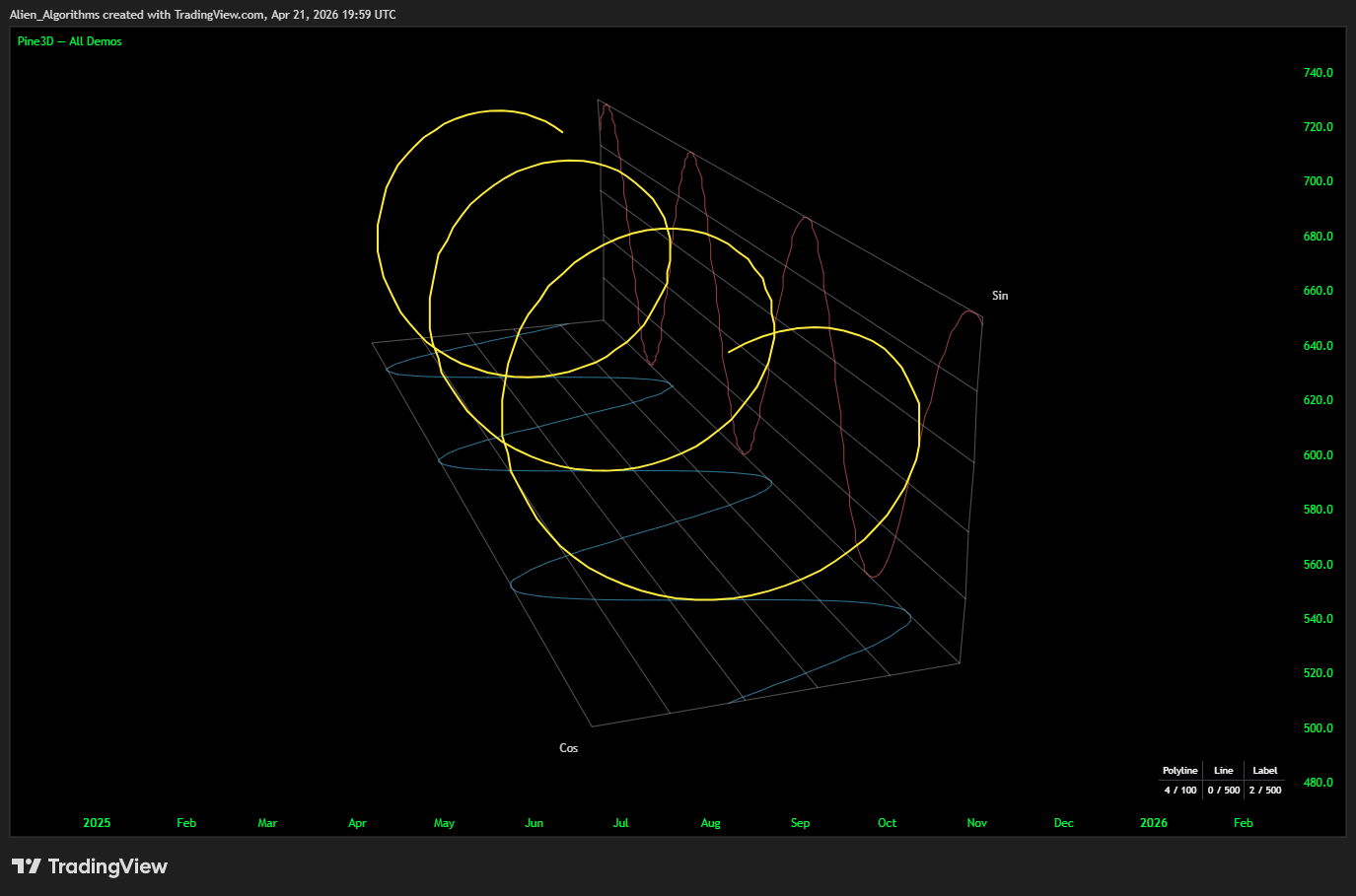Click the 660.0 price axis value
Screen dimensions: 1356x896
[x=1318, y=291]
